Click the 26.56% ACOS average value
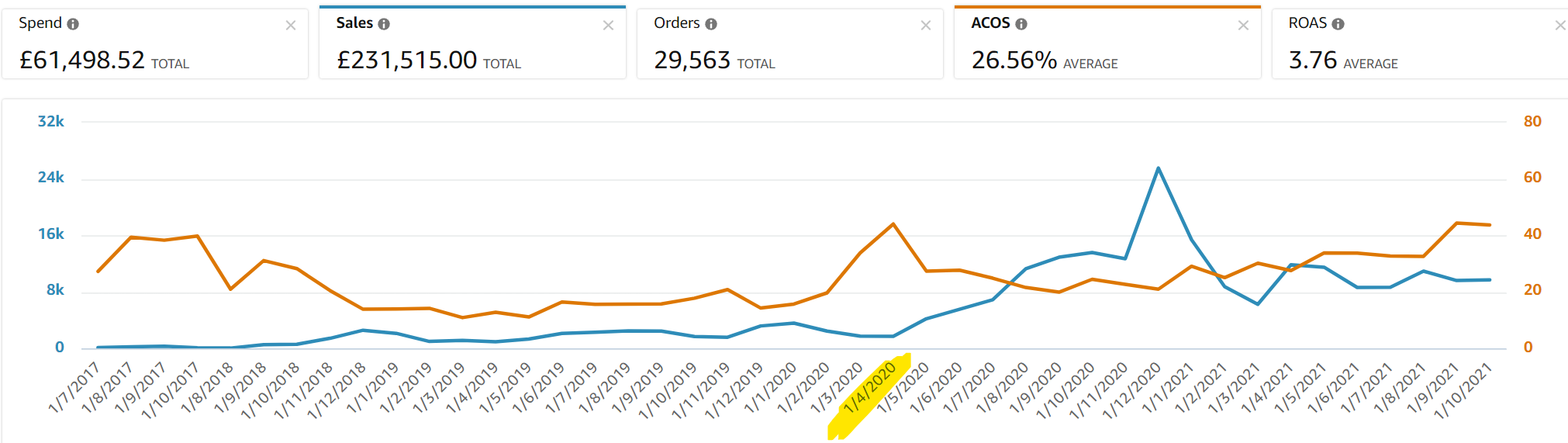 [1014, 60]
